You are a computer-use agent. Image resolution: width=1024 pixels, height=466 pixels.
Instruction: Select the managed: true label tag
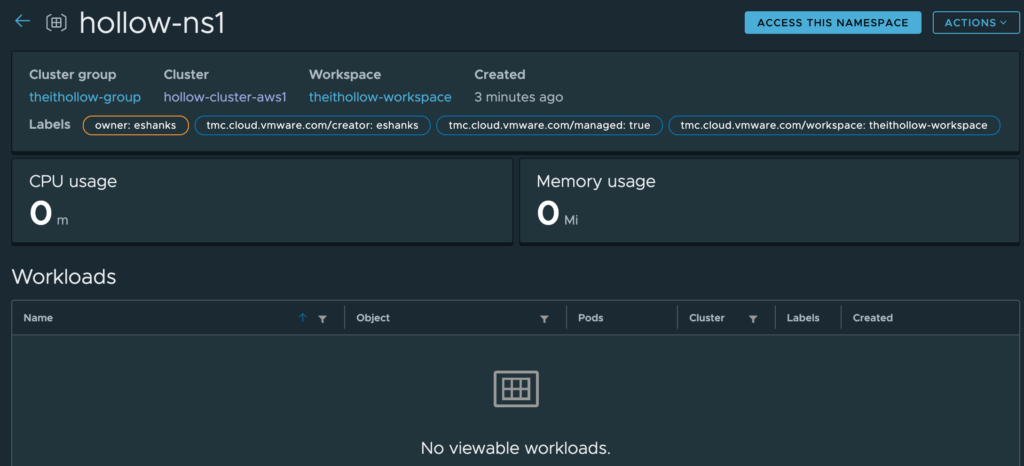549,125
